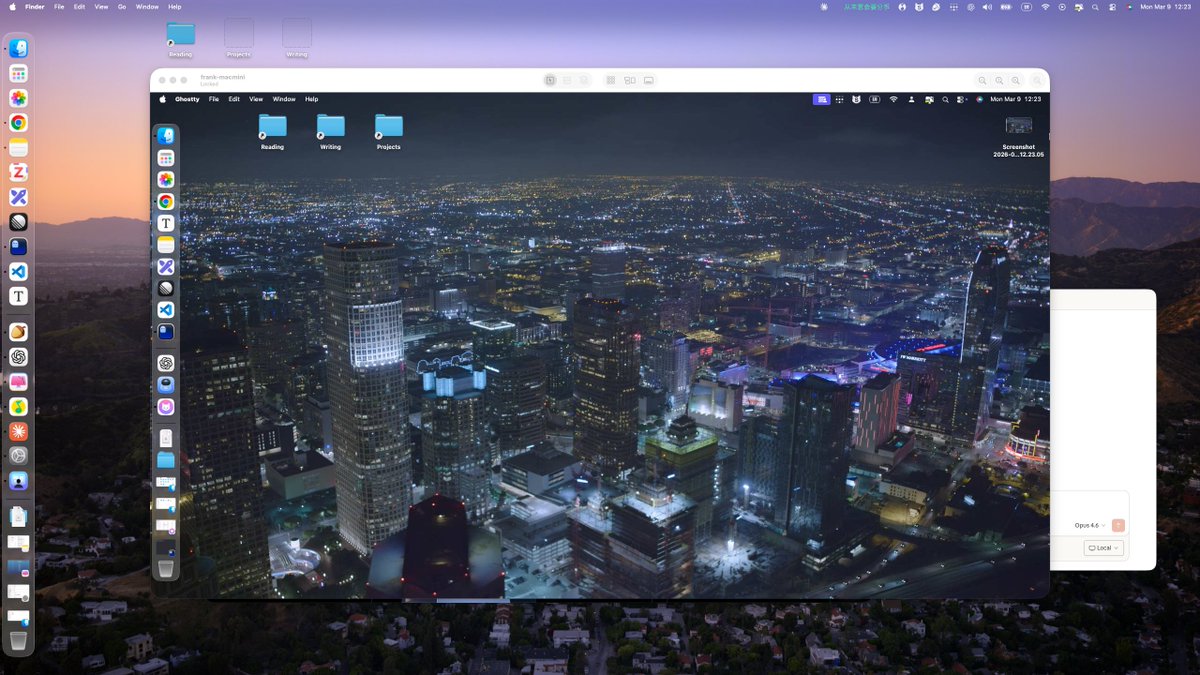Image resolution: width=1200 pixels, height=675 pixels.
Task: Open the local Finder menu
Action: (34, 6)
